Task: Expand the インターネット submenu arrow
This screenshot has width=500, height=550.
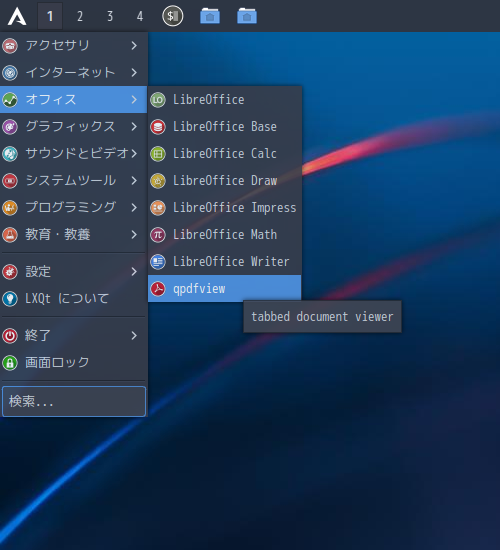Action: [134, 73]
